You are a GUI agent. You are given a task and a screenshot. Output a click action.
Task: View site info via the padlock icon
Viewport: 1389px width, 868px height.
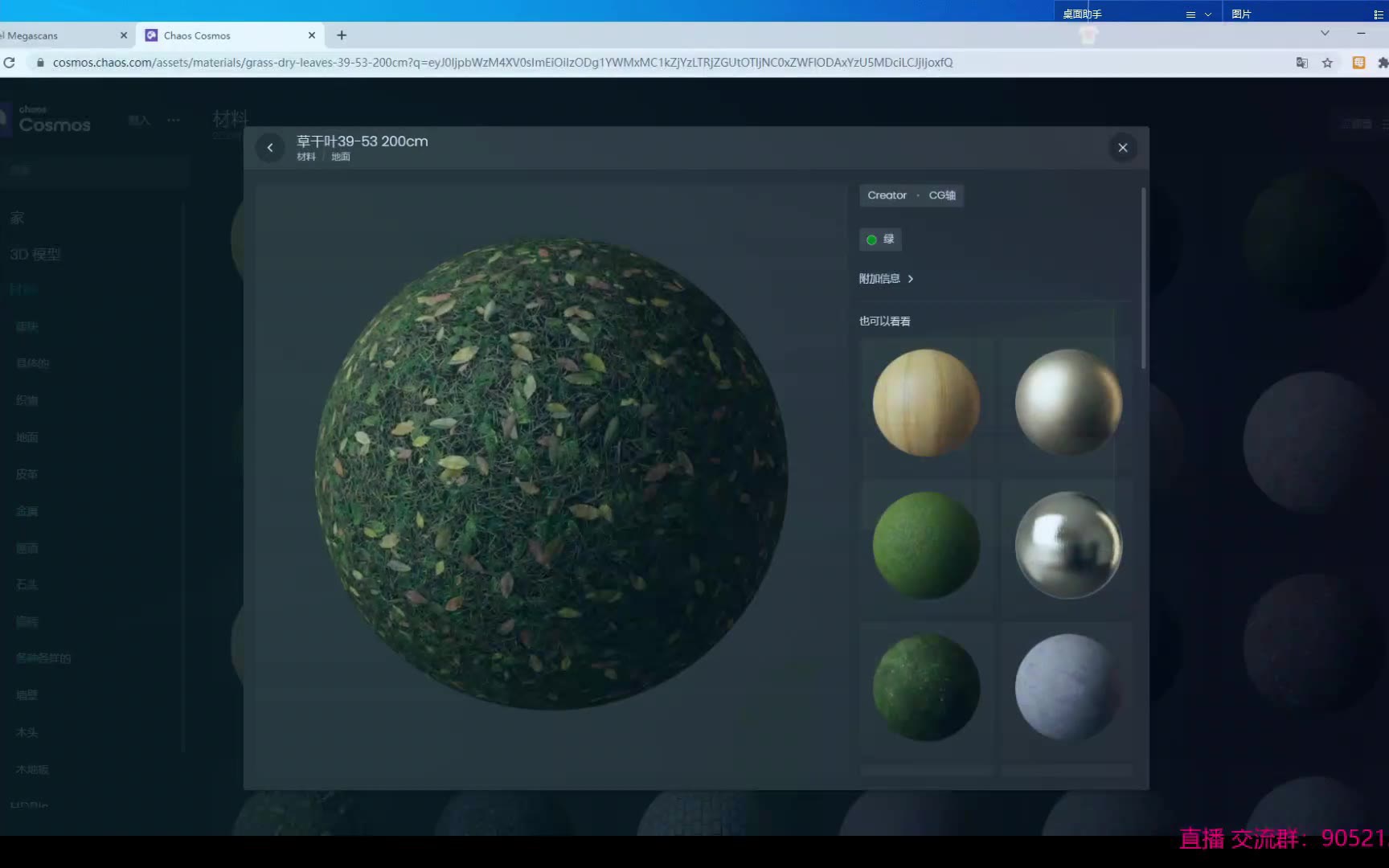click(39, 63)
